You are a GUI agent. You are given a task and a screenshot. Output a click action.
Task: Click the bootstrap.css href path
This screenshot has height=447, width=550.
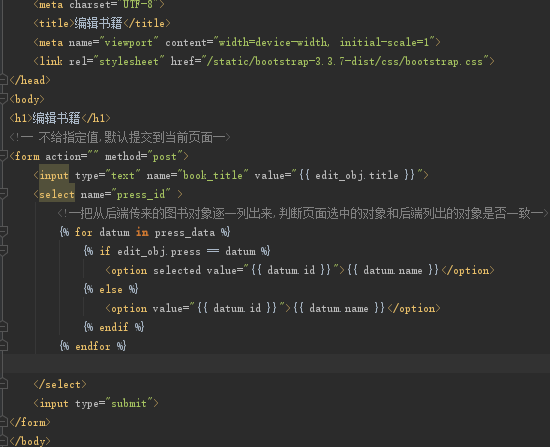[x=345, y=61]
